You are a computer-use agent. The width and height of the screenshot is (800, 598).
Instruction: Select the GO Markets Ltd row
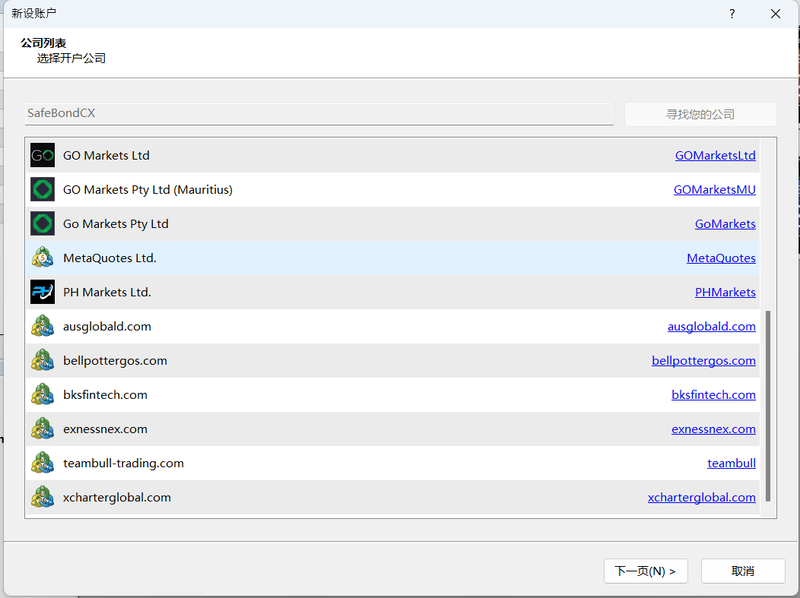[392, 155]
